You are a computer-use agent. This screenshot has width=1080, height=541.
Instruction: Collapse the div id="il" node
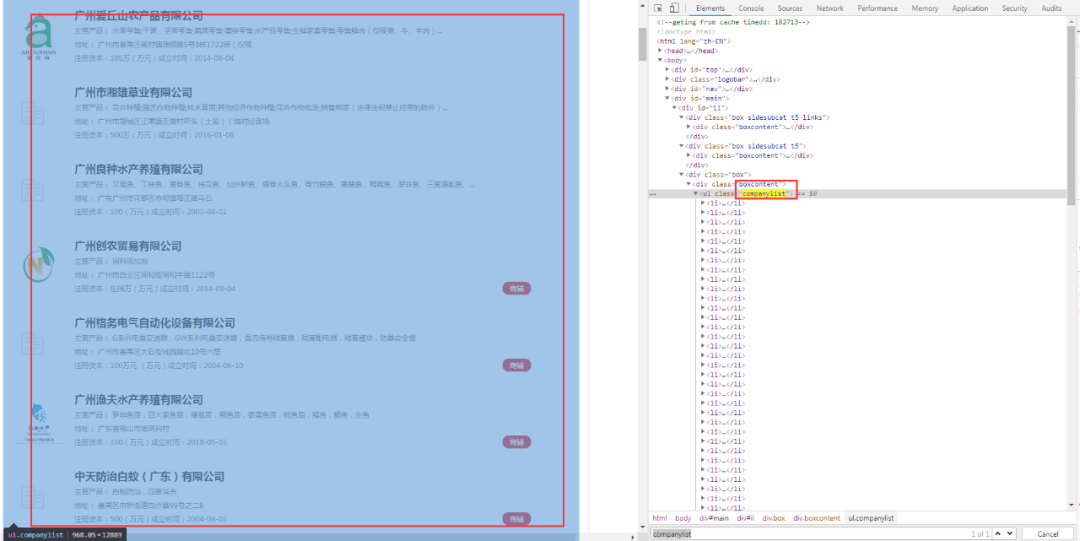point(674,108)
